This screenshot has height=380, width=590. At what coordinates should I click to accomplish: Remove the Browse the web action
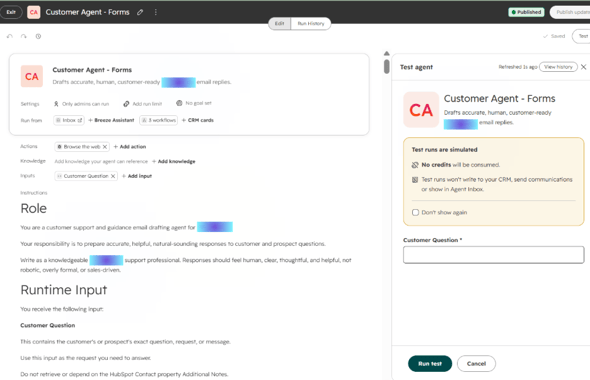[105, 147]
